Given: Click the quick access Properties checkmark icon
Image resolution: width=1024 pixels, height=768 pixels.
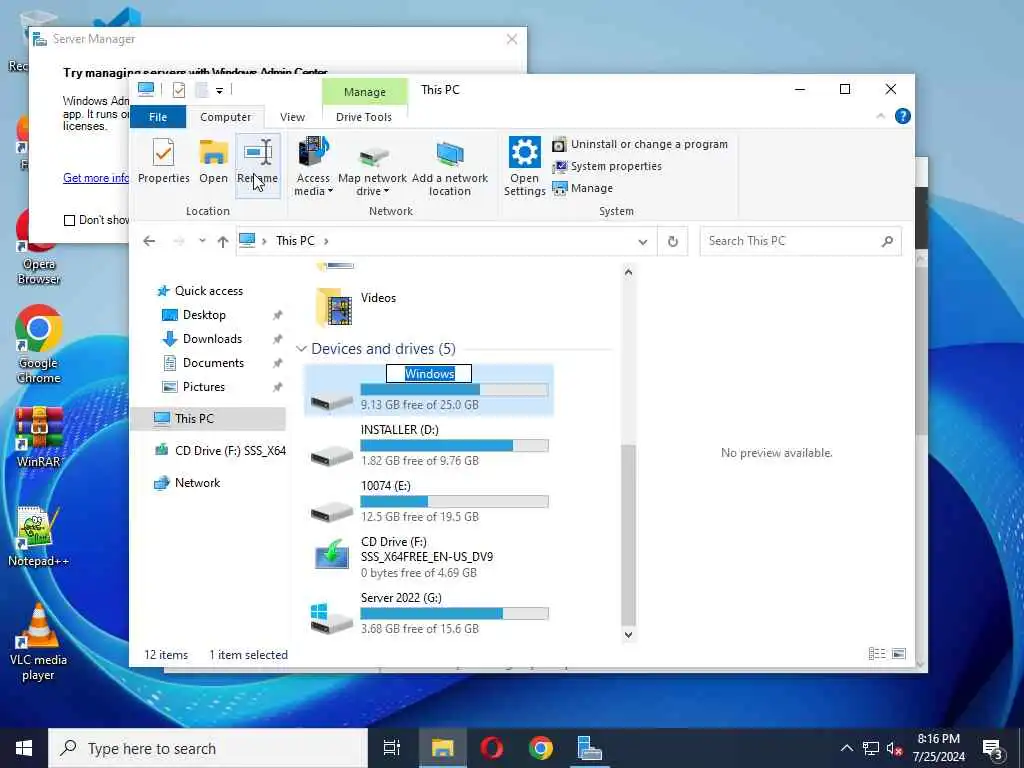Looking at the screenshot, I should [178, 90].
